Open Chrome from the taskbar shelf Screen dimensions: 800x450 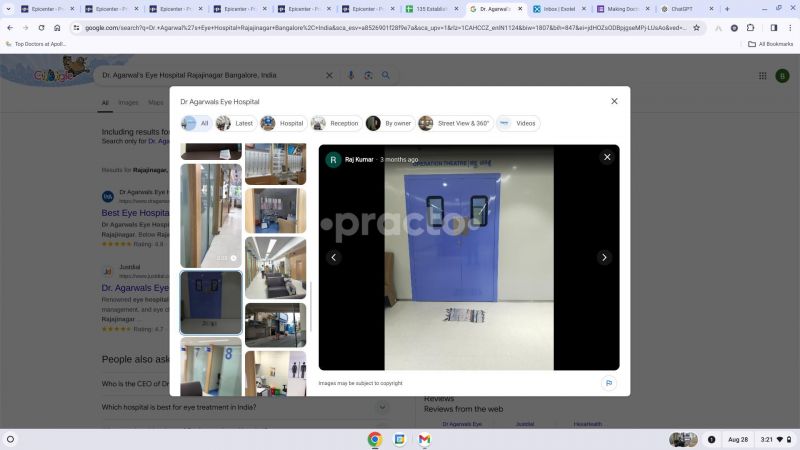tap(375, 439)
